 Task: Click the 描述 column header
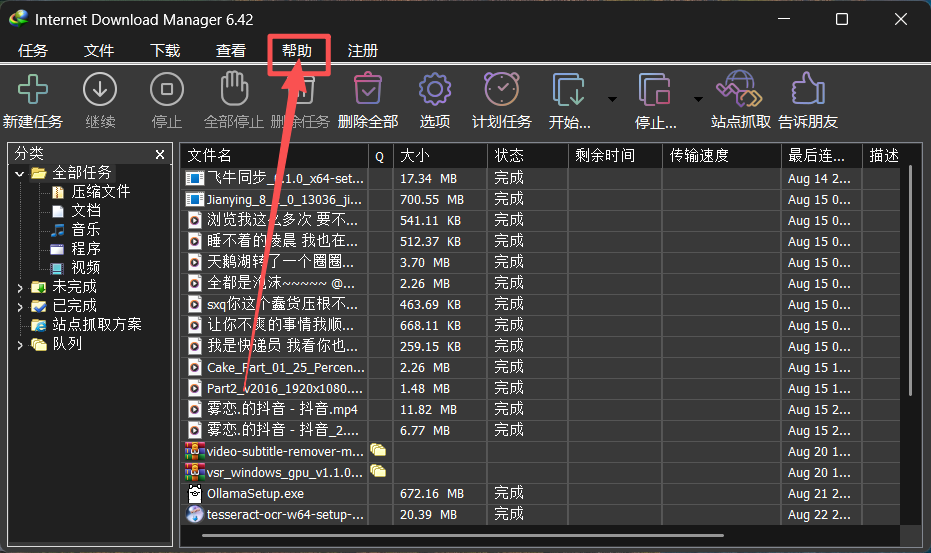(884, 156)
